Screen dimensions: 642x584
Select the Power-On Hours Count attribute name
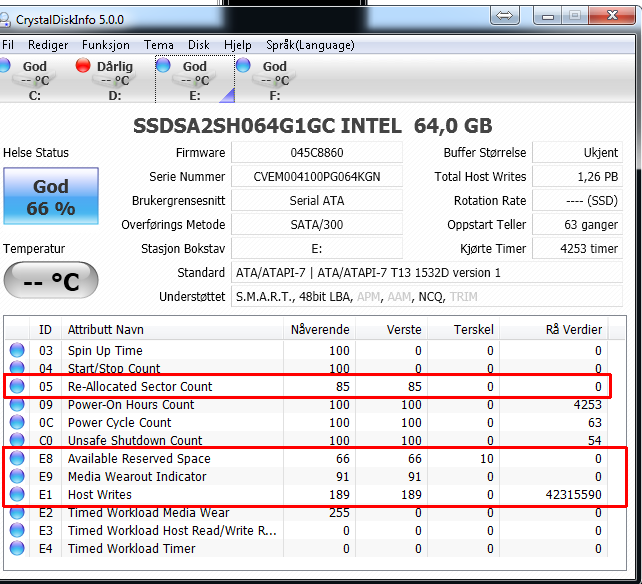(x=131, y=405)
